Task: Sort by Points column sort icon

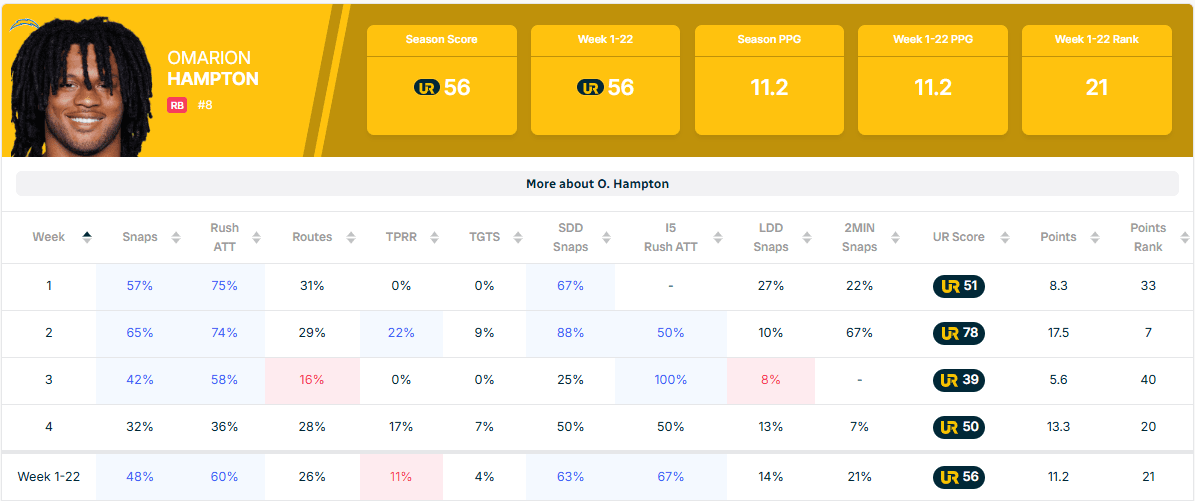Action: pos(1094,237)
